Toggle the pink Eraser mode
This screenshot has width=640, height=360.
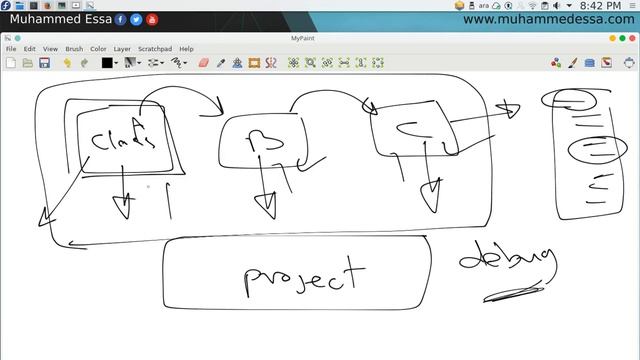click(203, 63)
